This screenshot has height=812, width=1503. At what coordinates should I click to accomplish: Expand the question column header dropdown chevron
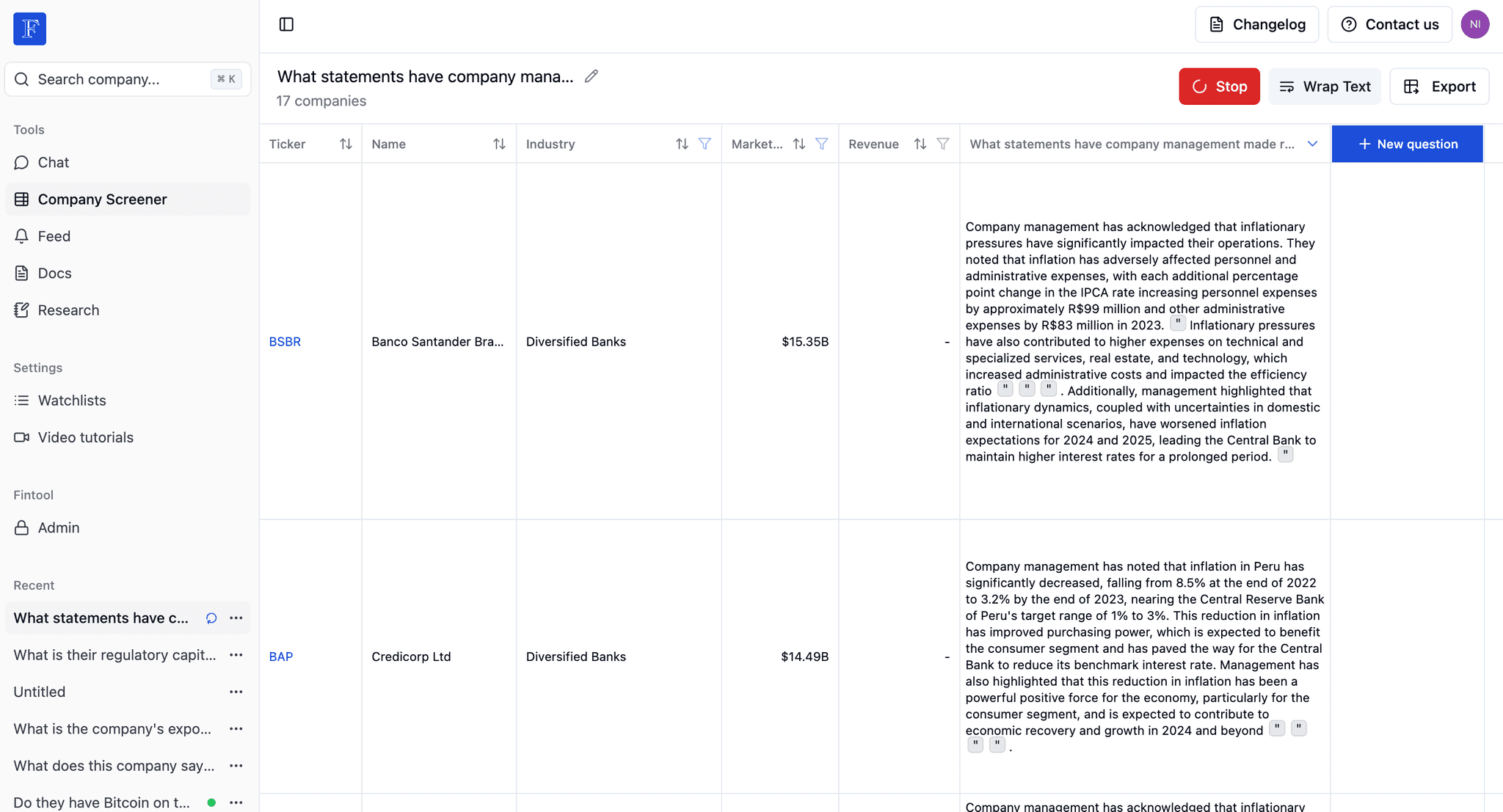click(1312, 144)
